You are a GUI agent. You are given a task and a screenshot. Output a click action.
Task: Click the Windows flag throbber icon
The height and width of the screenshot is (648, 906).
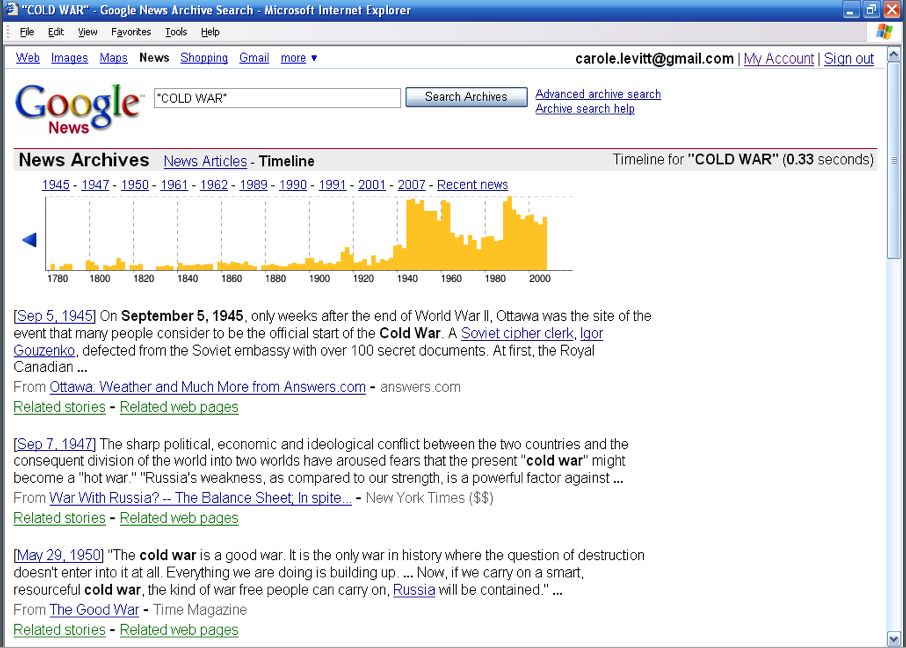pos(883,32)
